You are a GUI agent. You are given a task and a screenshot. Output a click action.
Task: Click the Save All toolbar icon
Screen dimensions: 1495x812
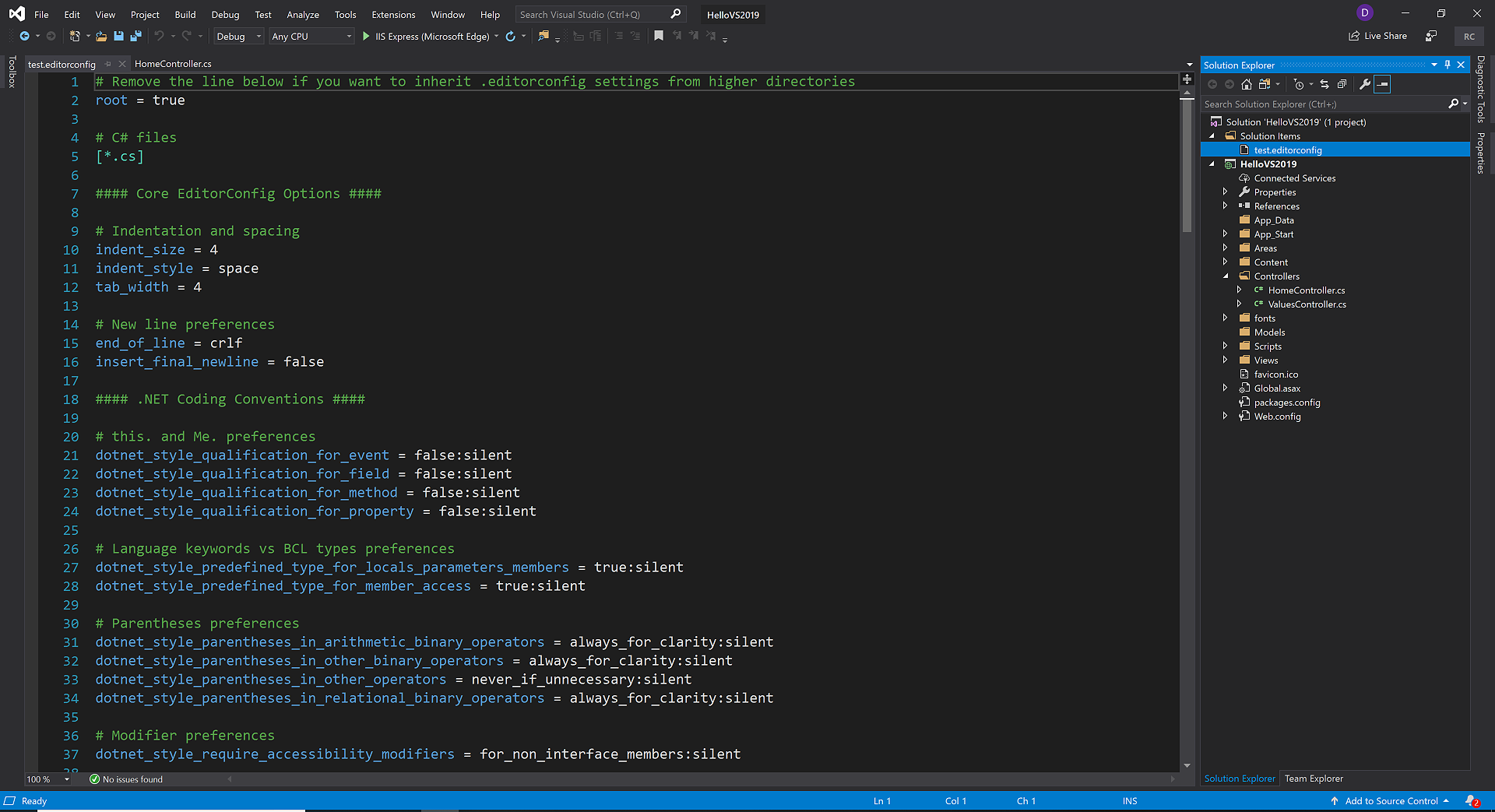[x=135, y=36]
